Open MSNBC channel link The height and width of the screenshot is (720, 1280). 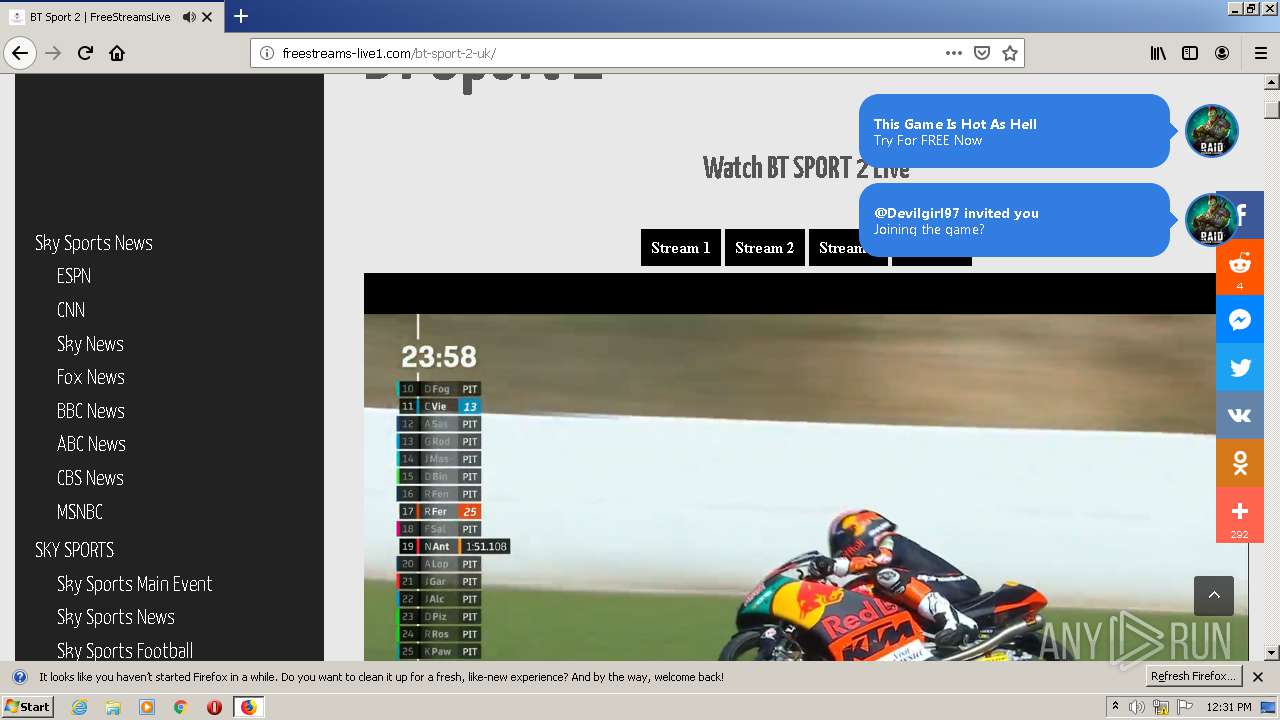click(x=80, y=512)
